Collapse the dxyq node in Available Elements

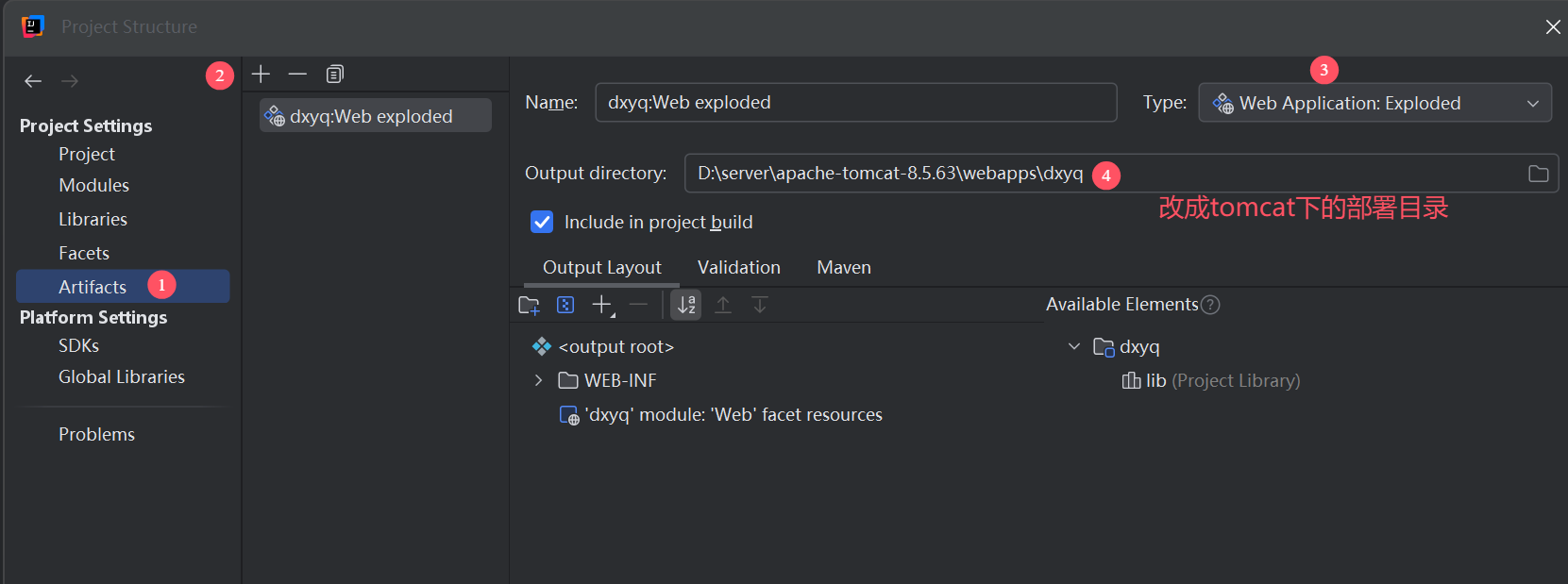click(x=1073, y=346)
